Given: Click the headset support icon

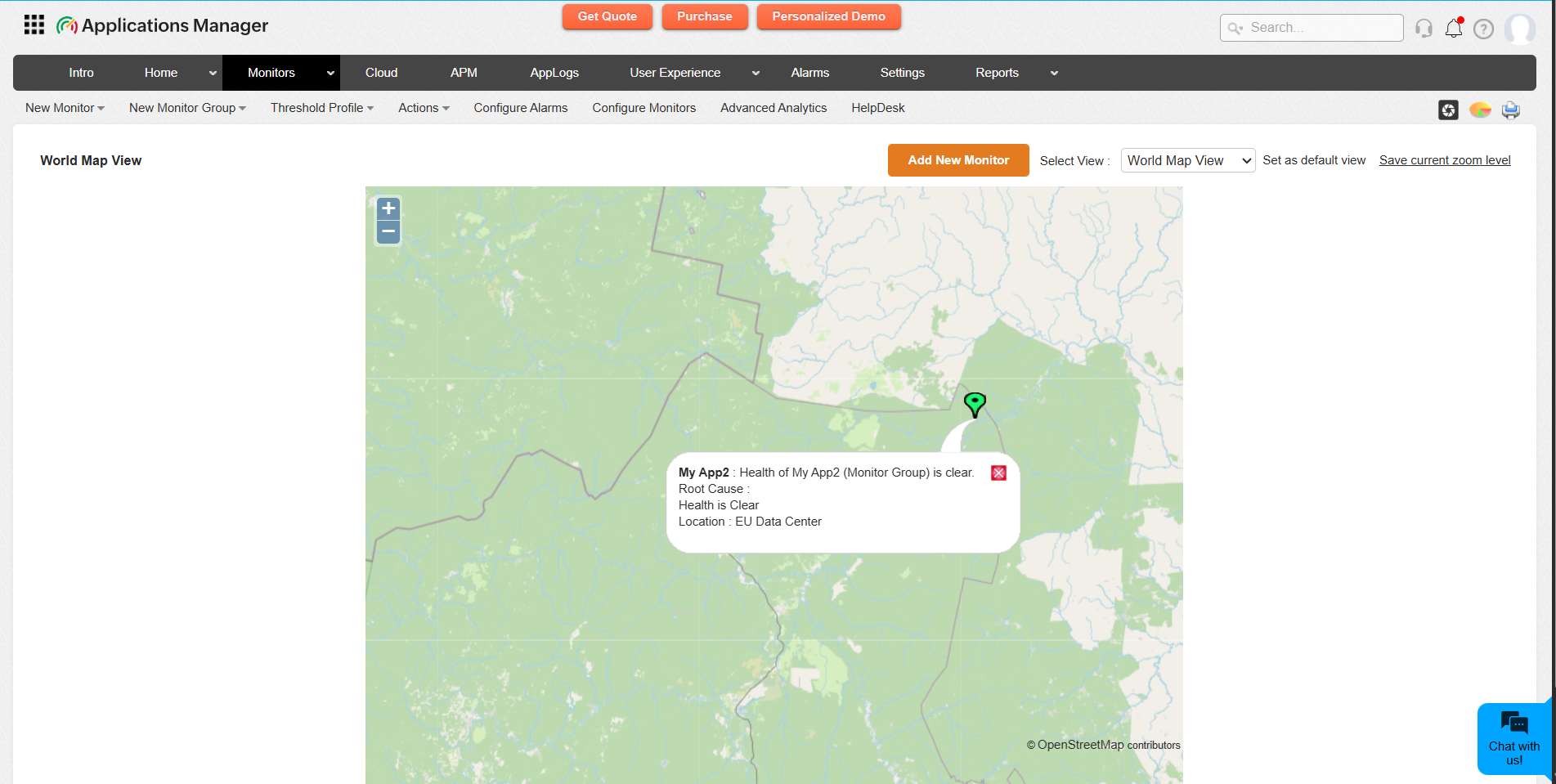Looking at the screenshot, I should (x=1424, y=28).
